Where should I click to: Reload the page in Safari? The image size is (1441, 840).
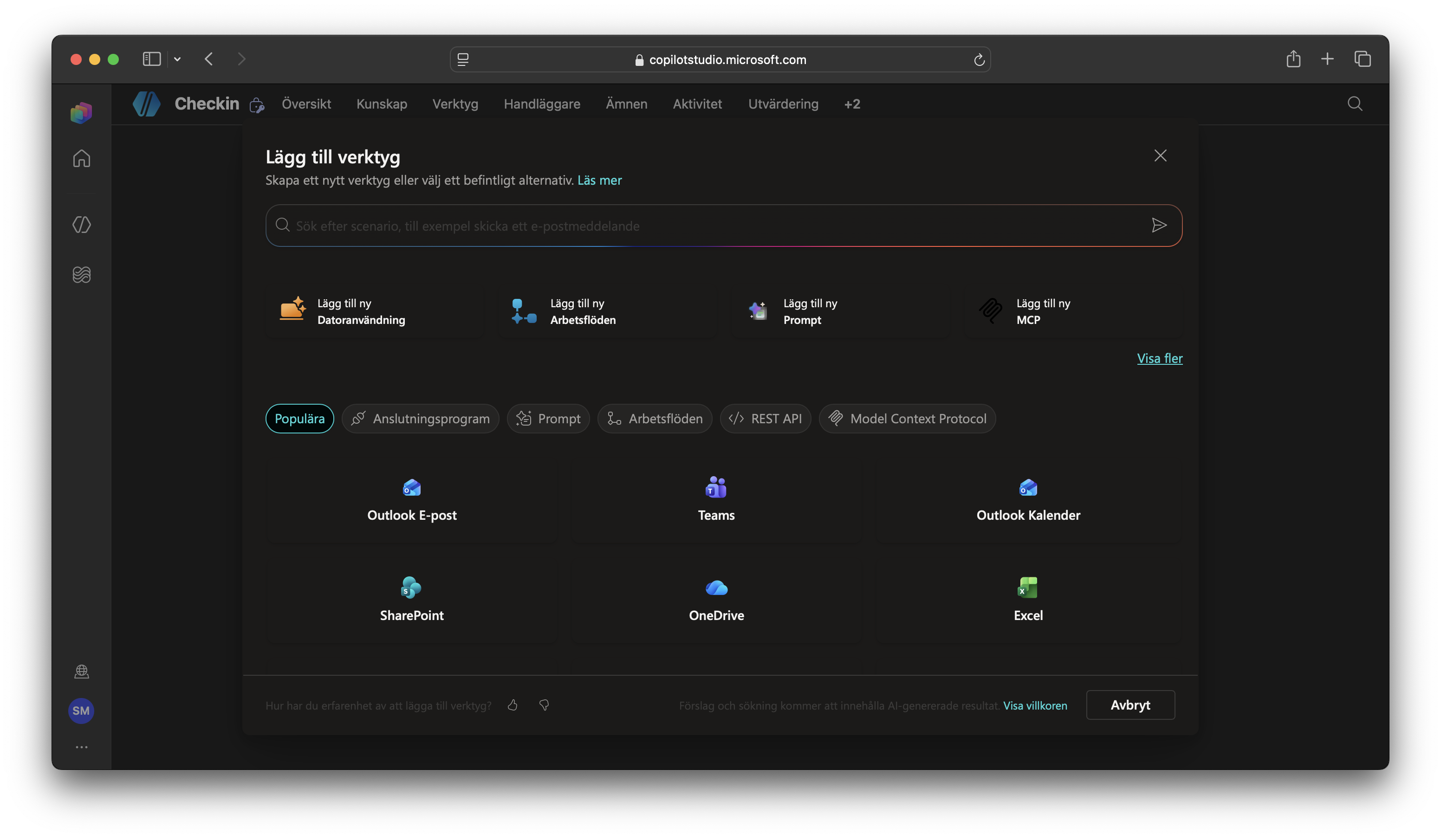pyautogui.click(x=979, y=59)
